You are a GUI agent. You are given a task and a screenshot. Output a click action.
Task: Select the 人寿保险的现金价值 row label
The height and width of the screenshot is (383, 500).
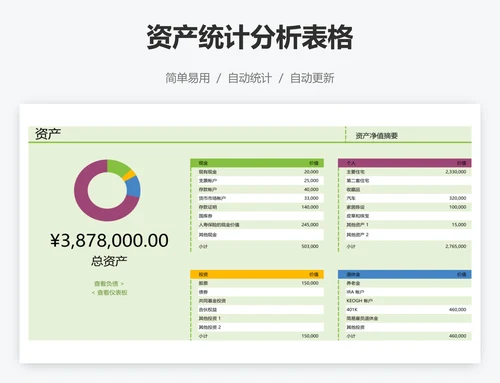pos(219,225)
